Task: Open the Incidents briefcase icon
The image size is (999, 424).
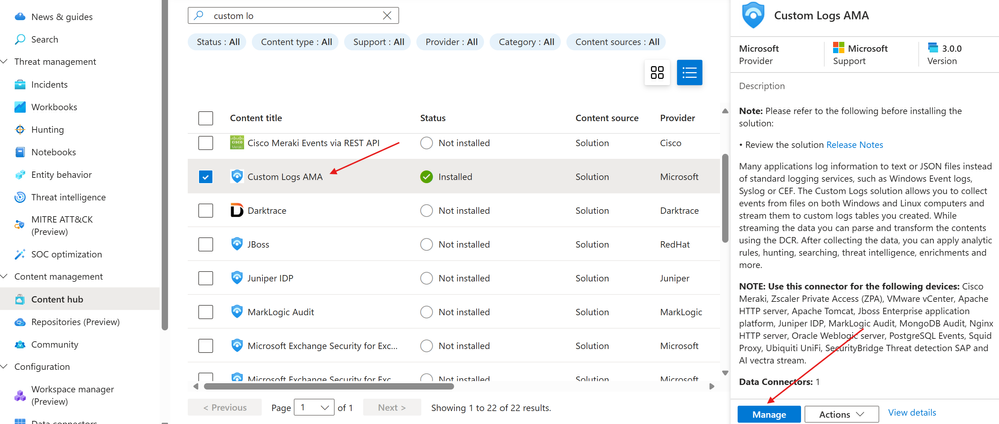Action: 20,85
